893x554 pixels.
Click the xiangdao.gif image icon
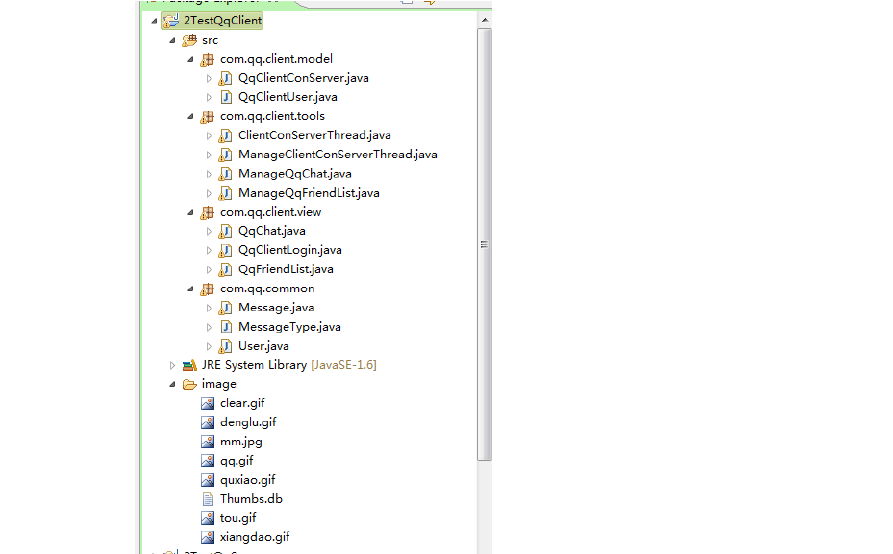(207, 537)
